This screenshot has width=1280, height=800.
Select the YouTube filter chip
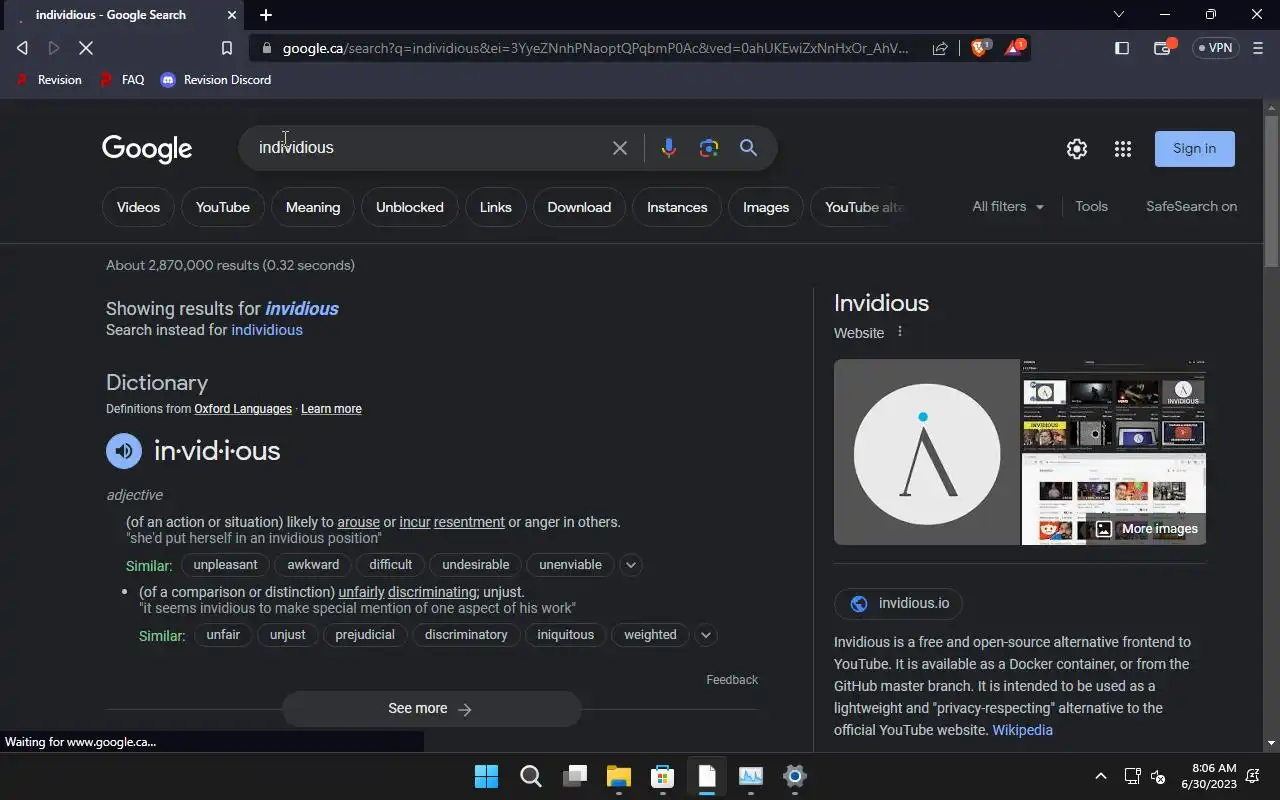[223, 207]
